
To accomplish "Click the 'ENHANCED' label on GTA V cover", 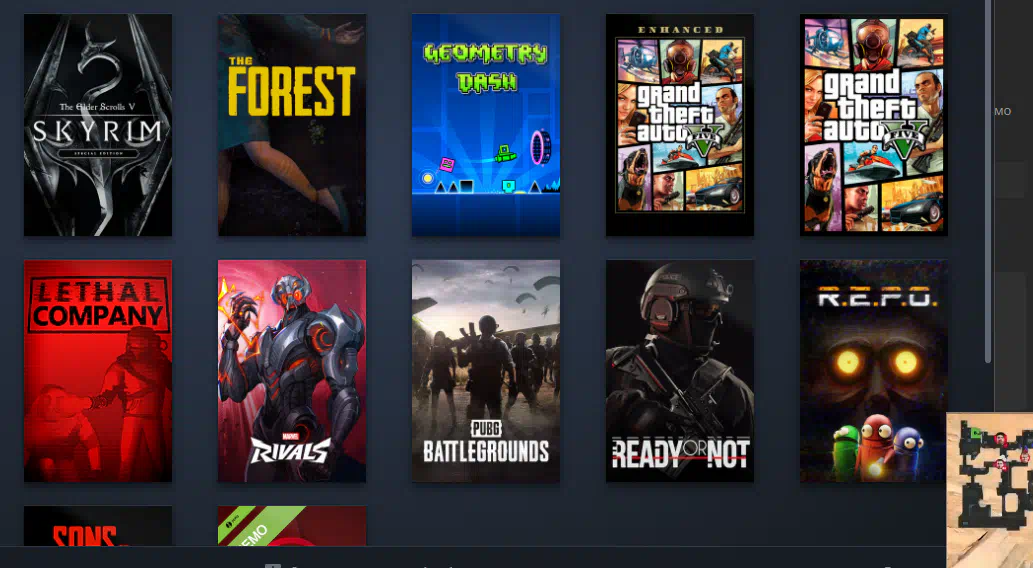I will coord(680,30).
